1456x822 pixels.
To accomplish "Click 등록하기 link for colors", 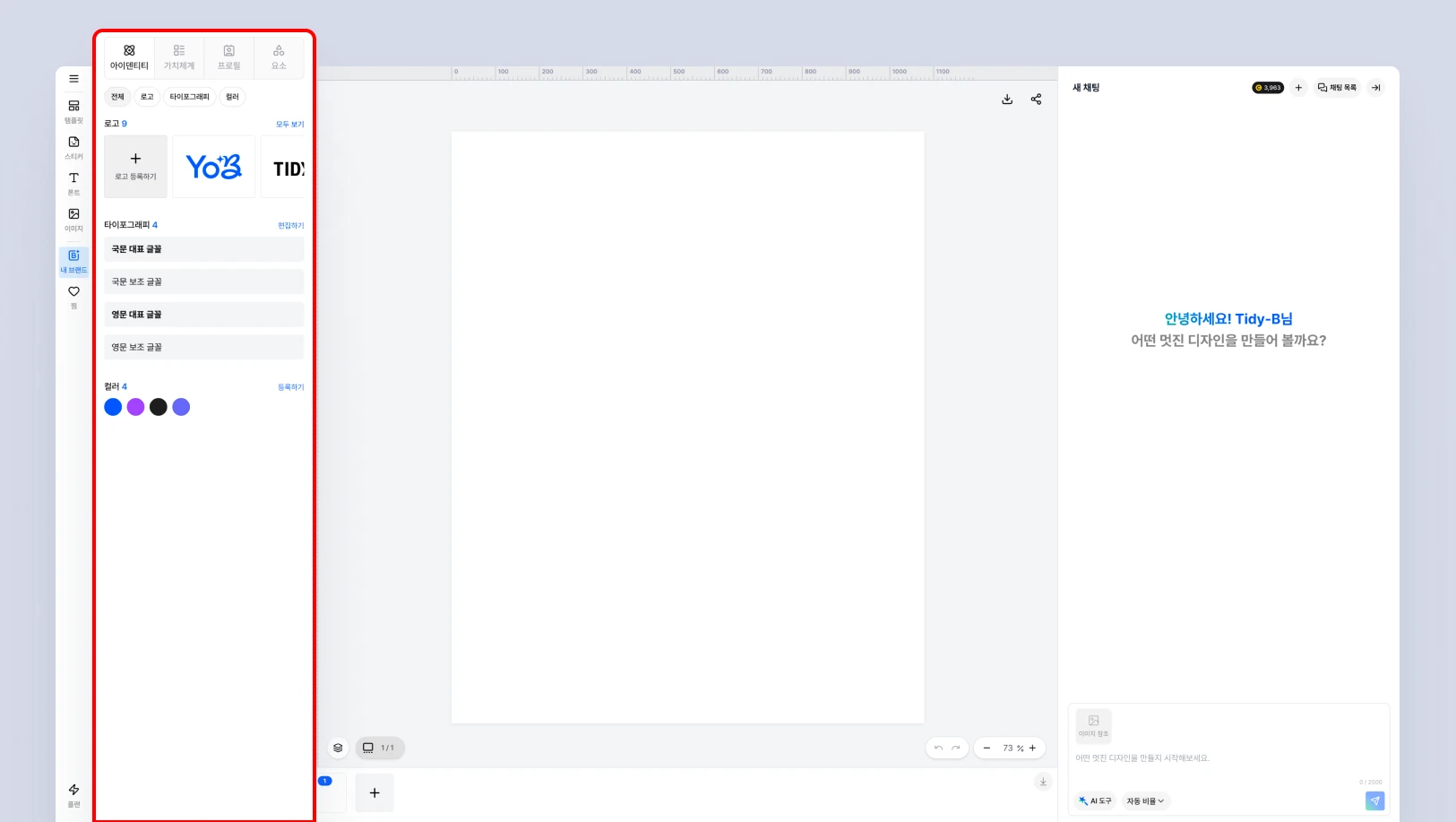I will pos(290,387).
